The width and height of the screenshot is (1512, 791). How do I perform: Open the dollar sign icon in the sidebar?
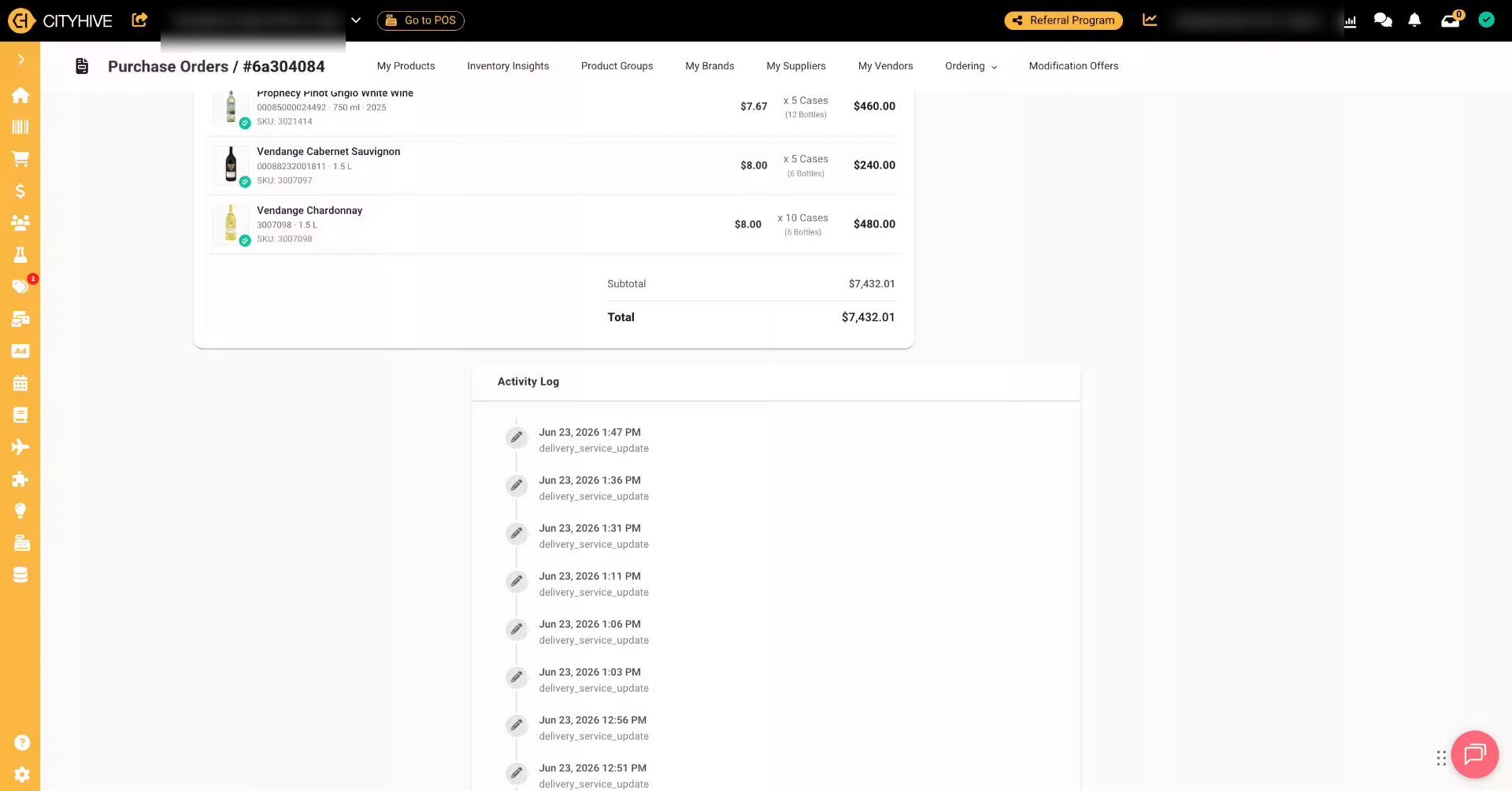[20, 191]
